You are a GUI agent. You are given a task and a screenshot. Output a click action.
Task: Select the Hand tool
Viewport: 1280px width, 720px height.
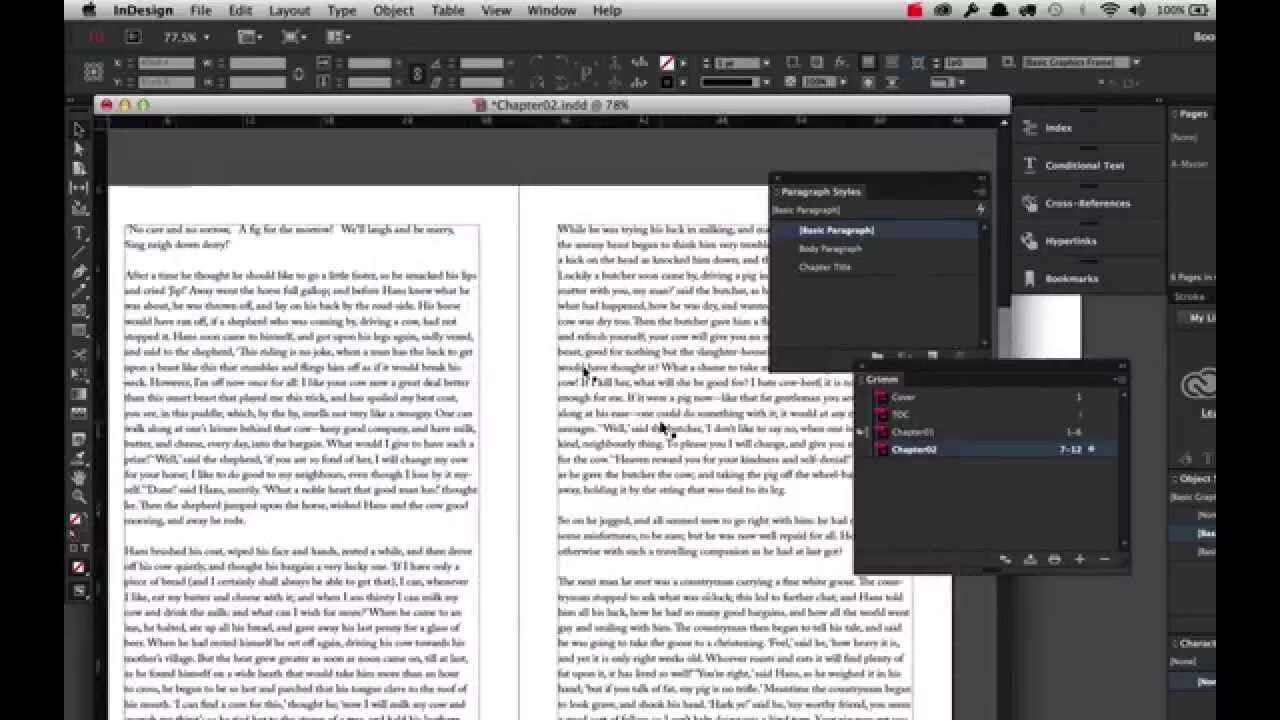[x=79, y=477]
